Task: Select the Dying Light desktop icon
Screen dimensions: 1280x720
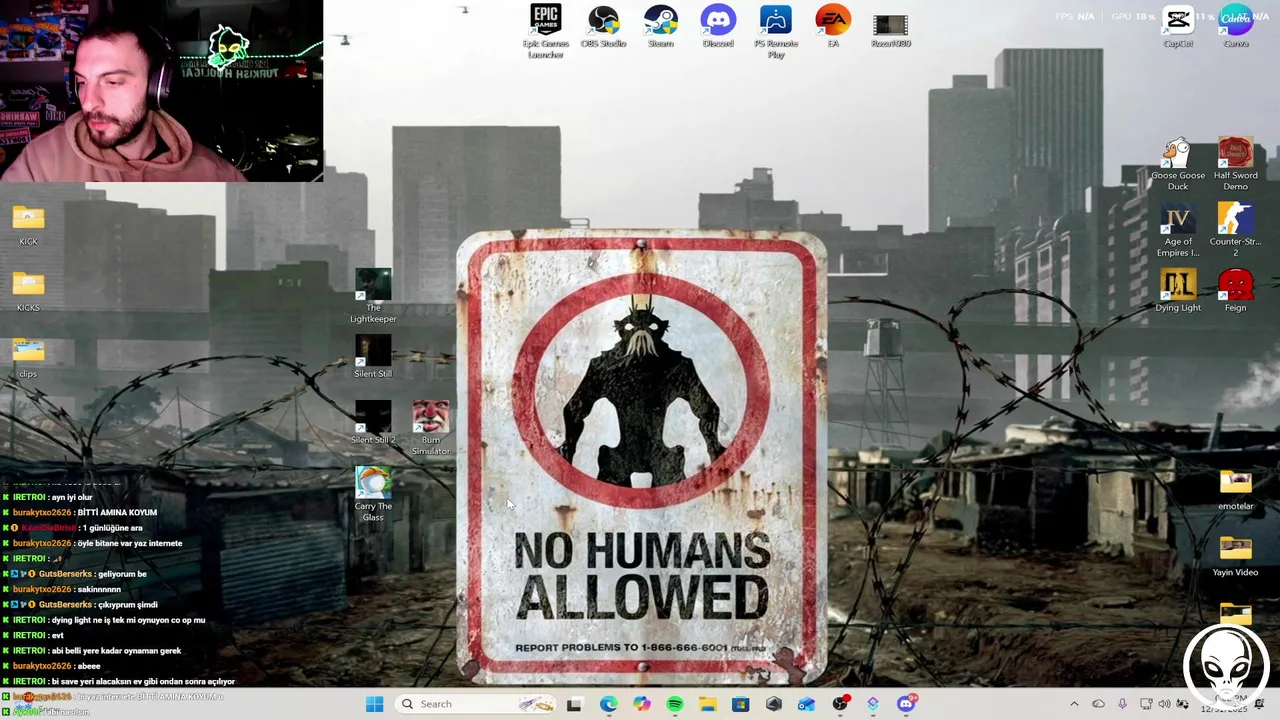Action: (x=1178, y=291)
